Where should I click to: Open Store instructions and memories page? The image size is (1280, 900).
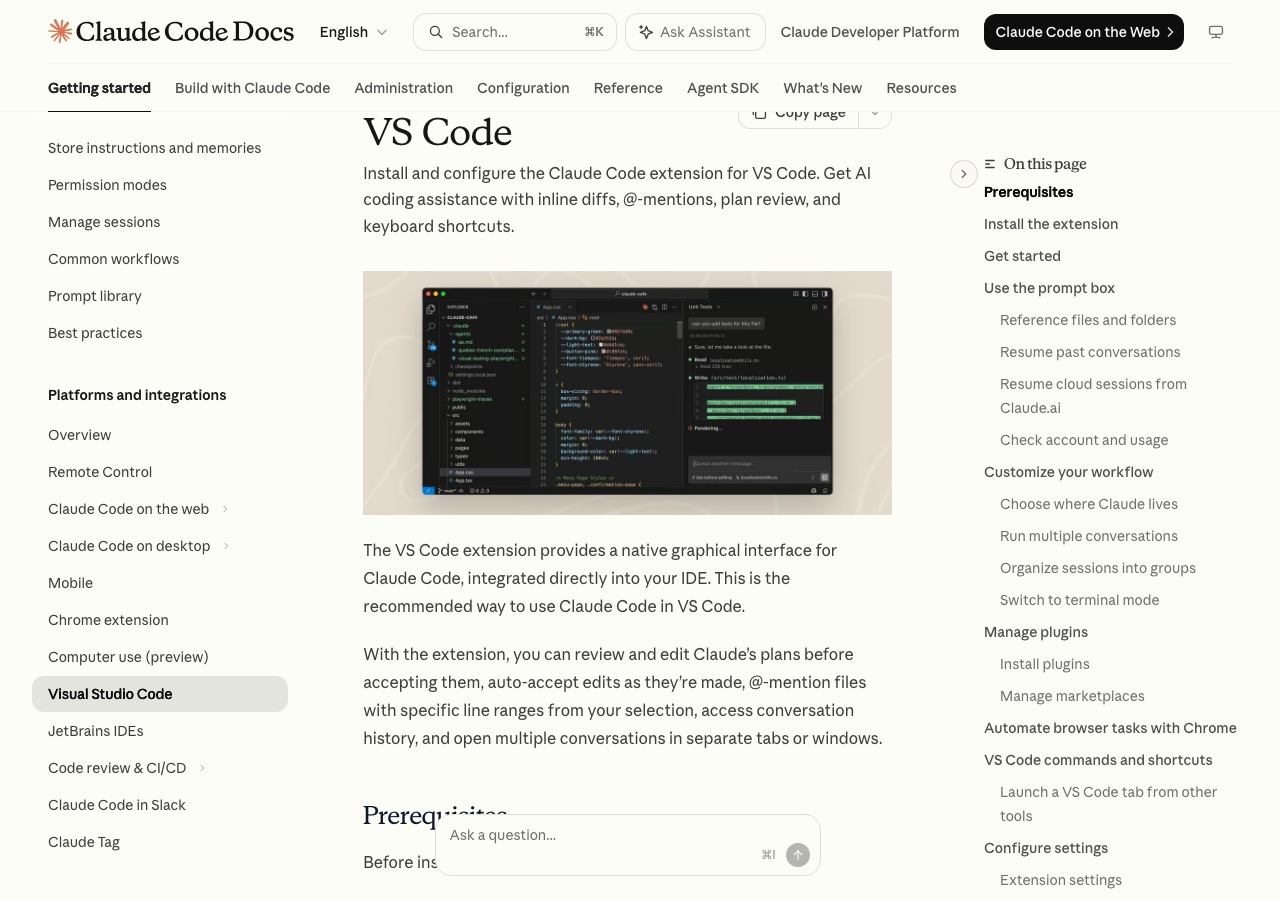coord(154,148)
